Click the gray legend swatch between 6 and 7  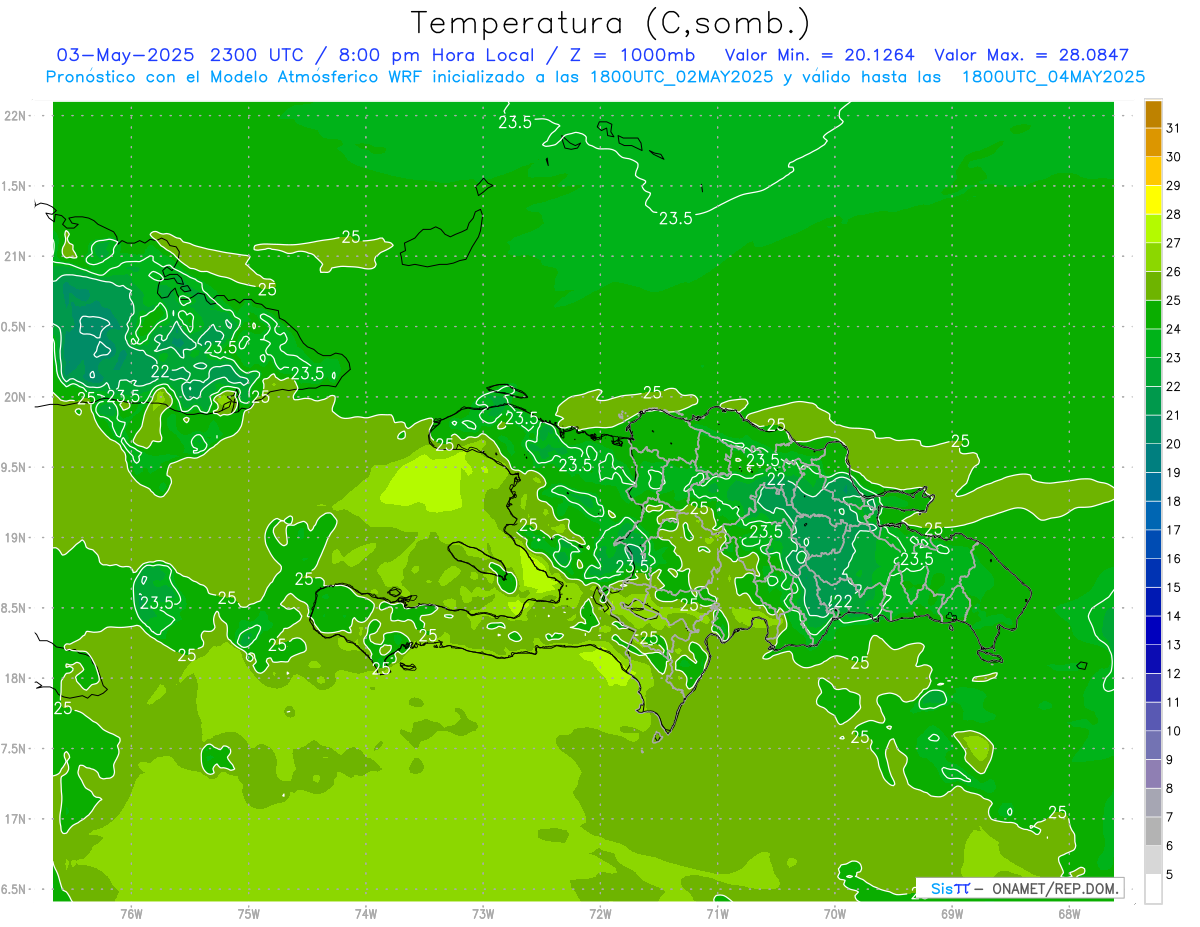click(x=1153, y=832)
